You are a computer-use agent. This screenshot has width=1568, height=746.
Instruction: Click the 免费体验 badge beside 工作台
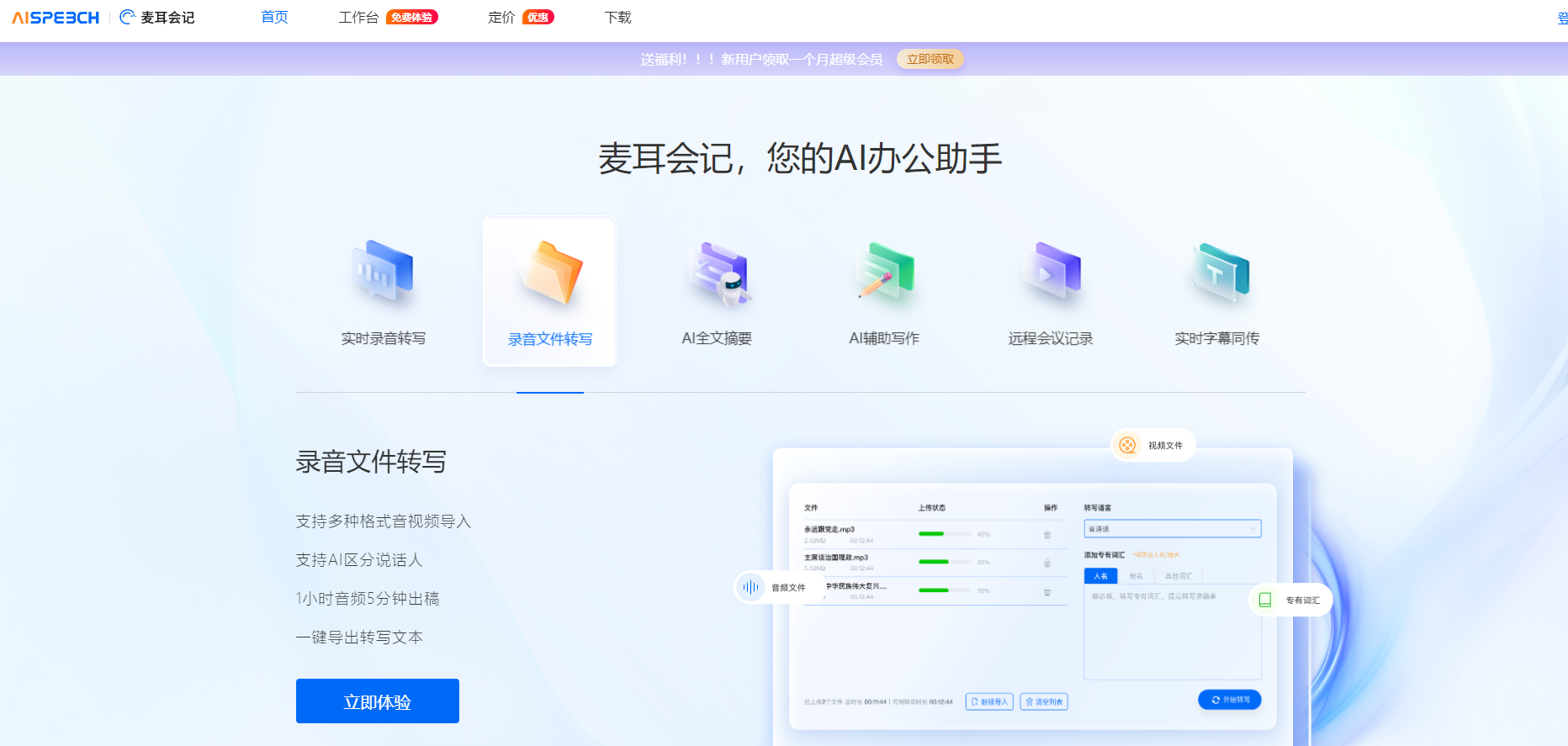tap(412, 18)
